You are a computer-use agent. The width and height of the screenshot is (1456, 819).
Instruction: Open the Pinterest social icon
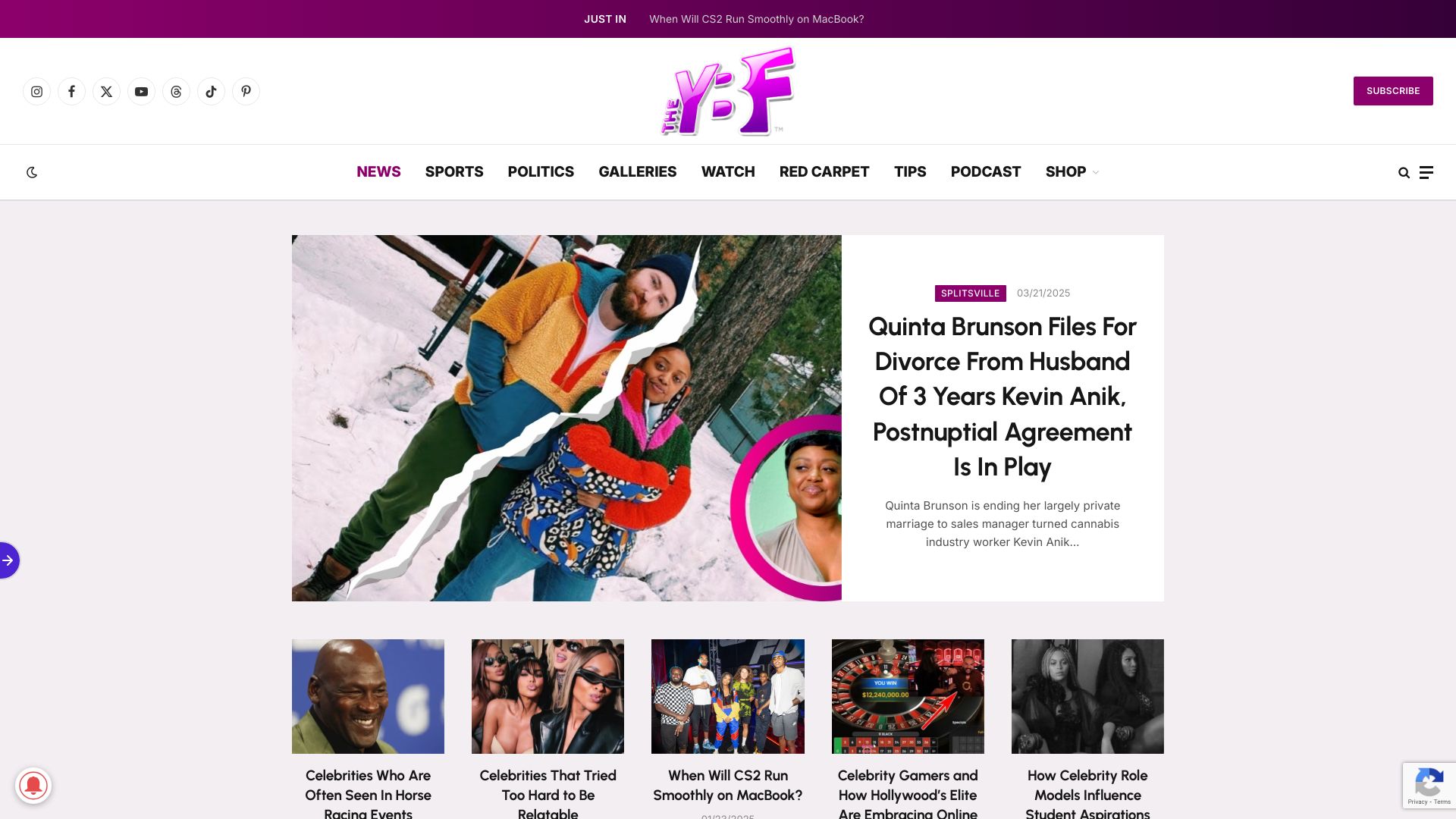click(x=246, y=92)
